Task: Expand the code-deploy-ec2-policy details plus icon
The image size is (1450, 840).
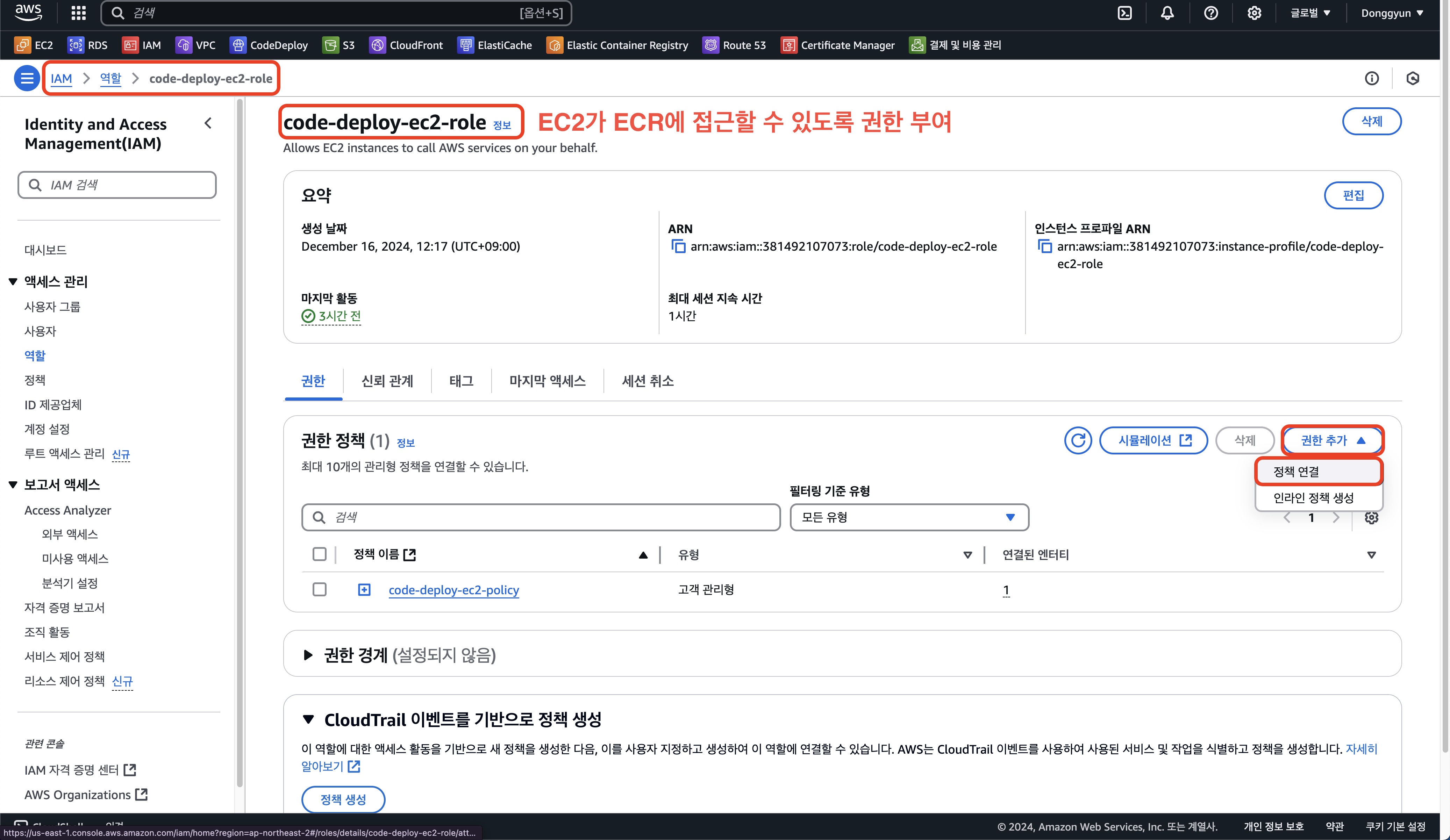Action: point(364,590)
